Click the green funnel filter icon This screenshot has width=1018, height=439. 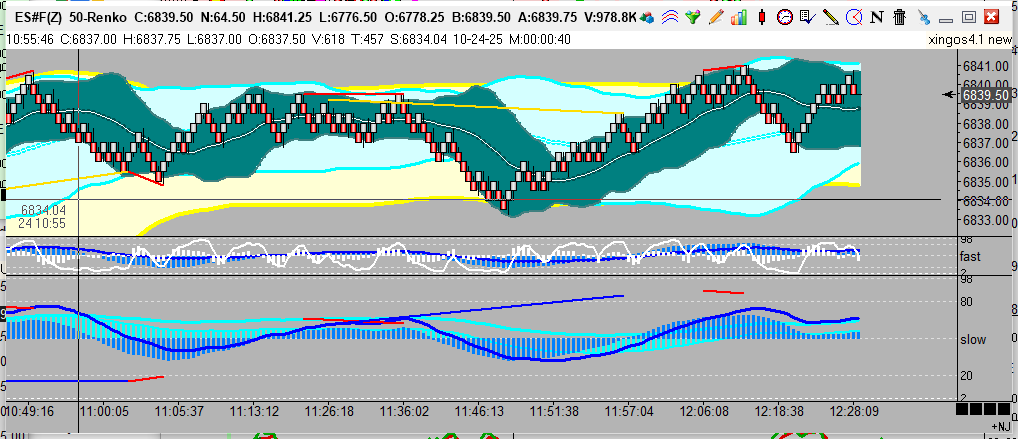(693, 17)
